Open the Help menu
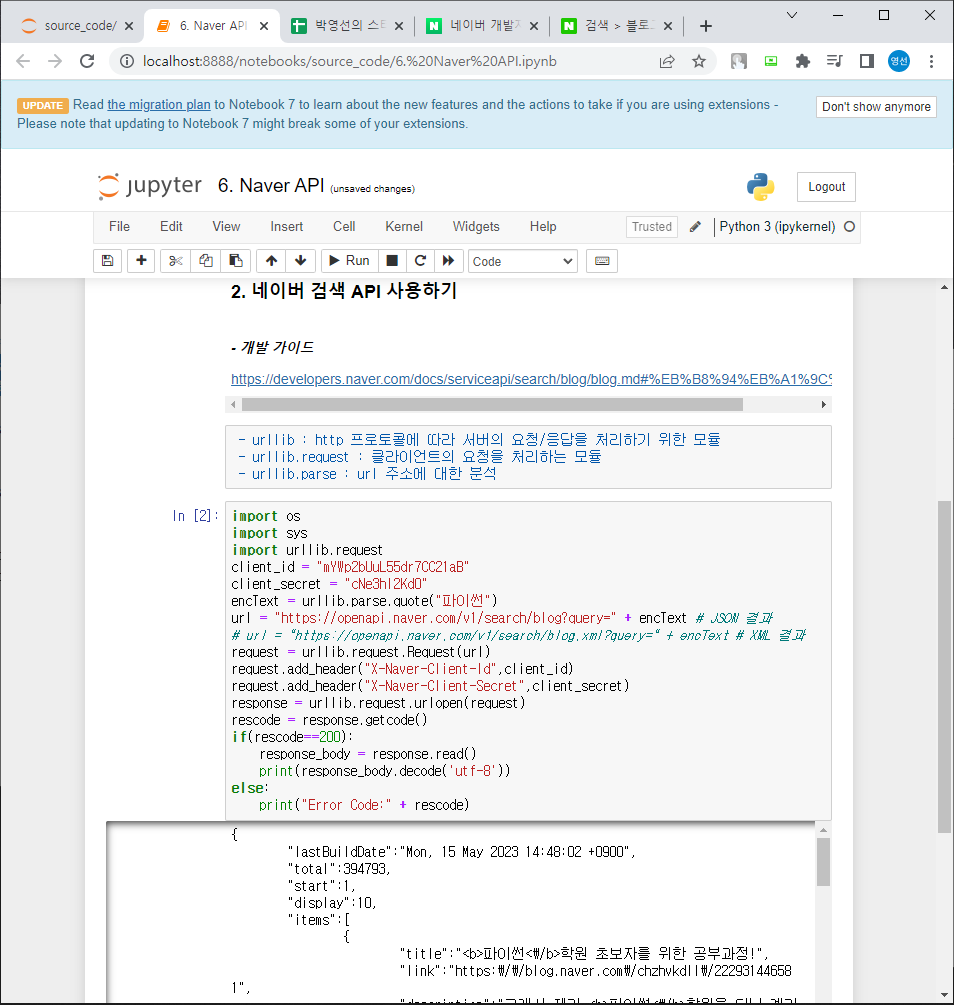Screen dimensions: 954x1005 pos(543,226)
